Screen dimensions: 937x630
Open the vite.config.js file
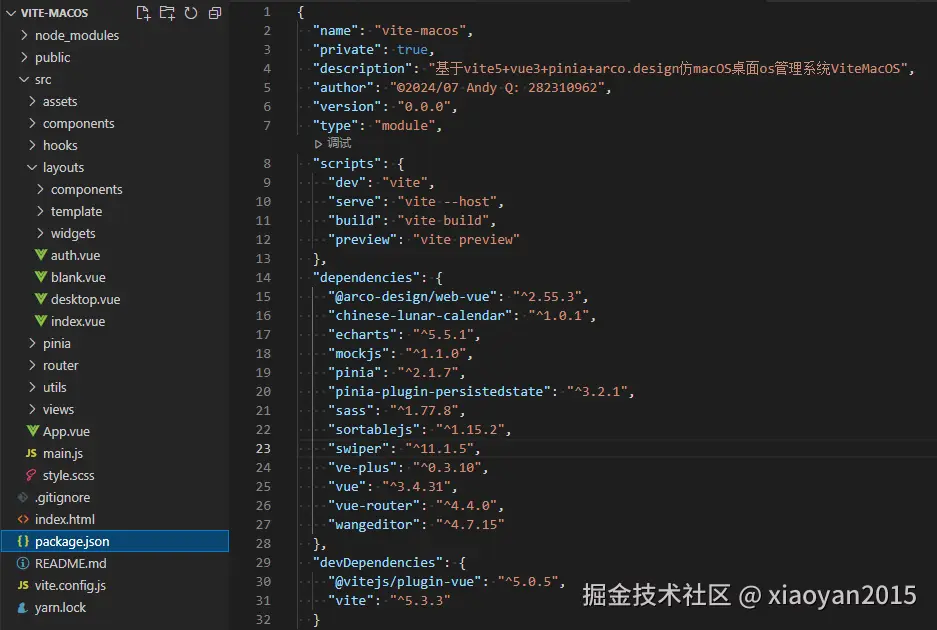pos(70,585)
